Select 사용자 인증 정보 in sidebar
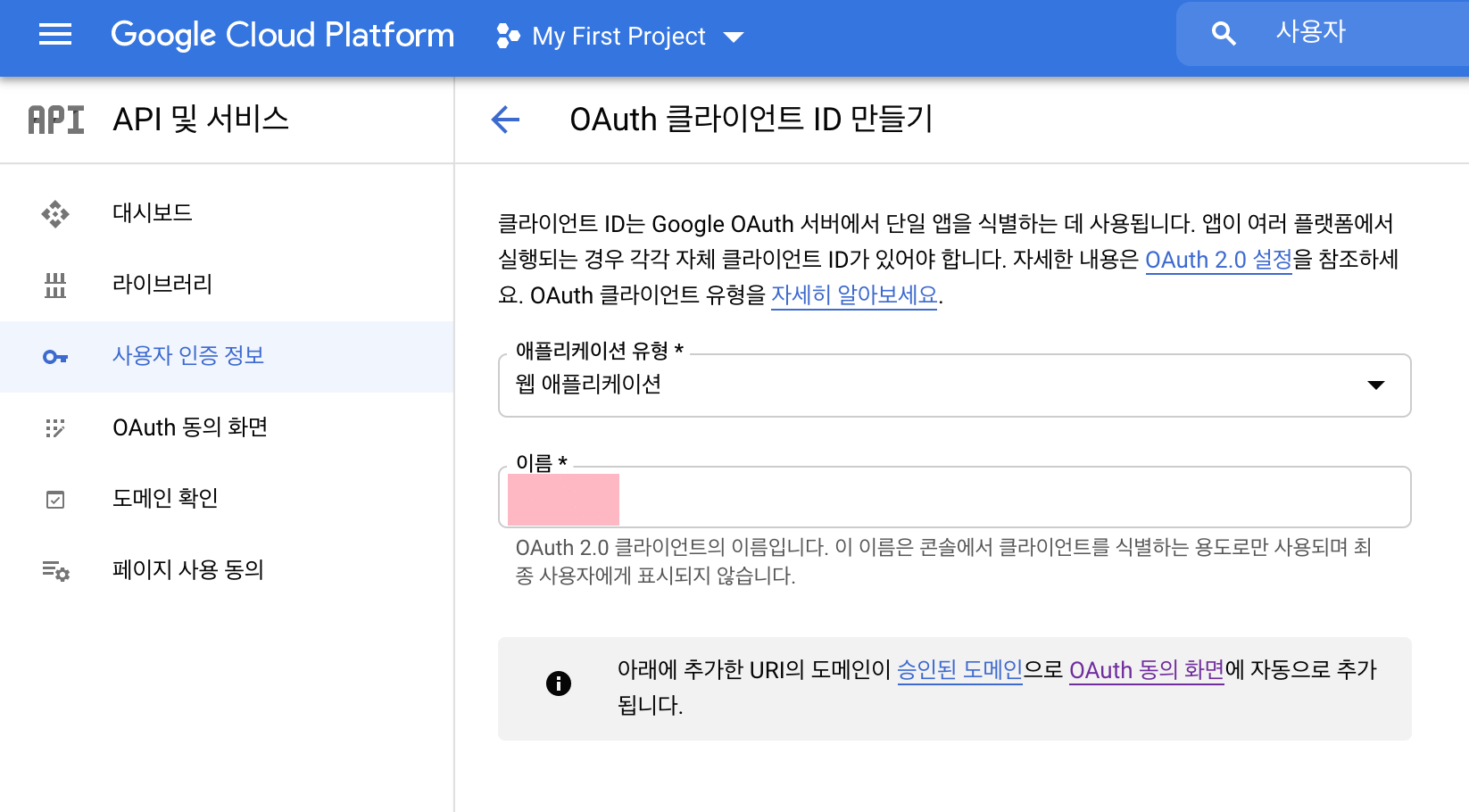The image size is (1469, 812). coord(227,357)
